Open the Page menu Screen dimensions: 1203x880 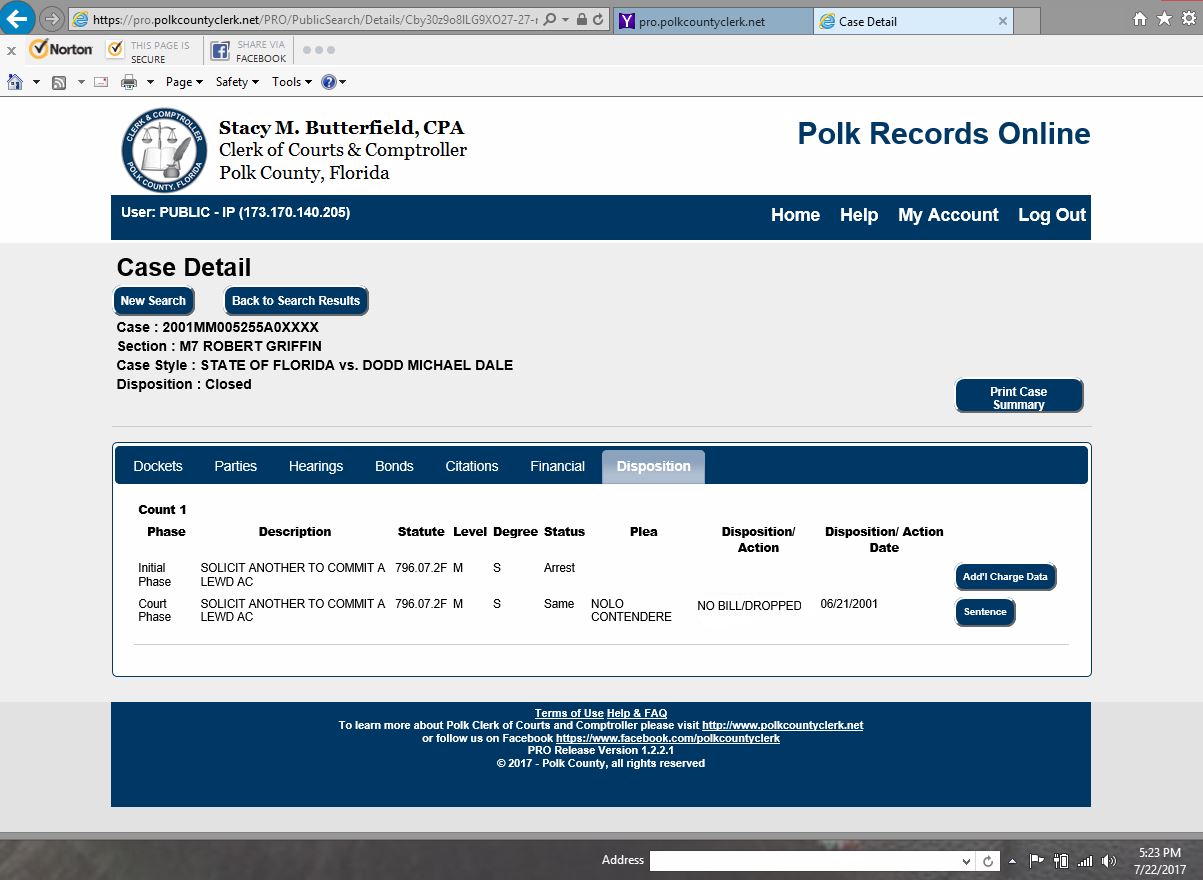point(184,82)
